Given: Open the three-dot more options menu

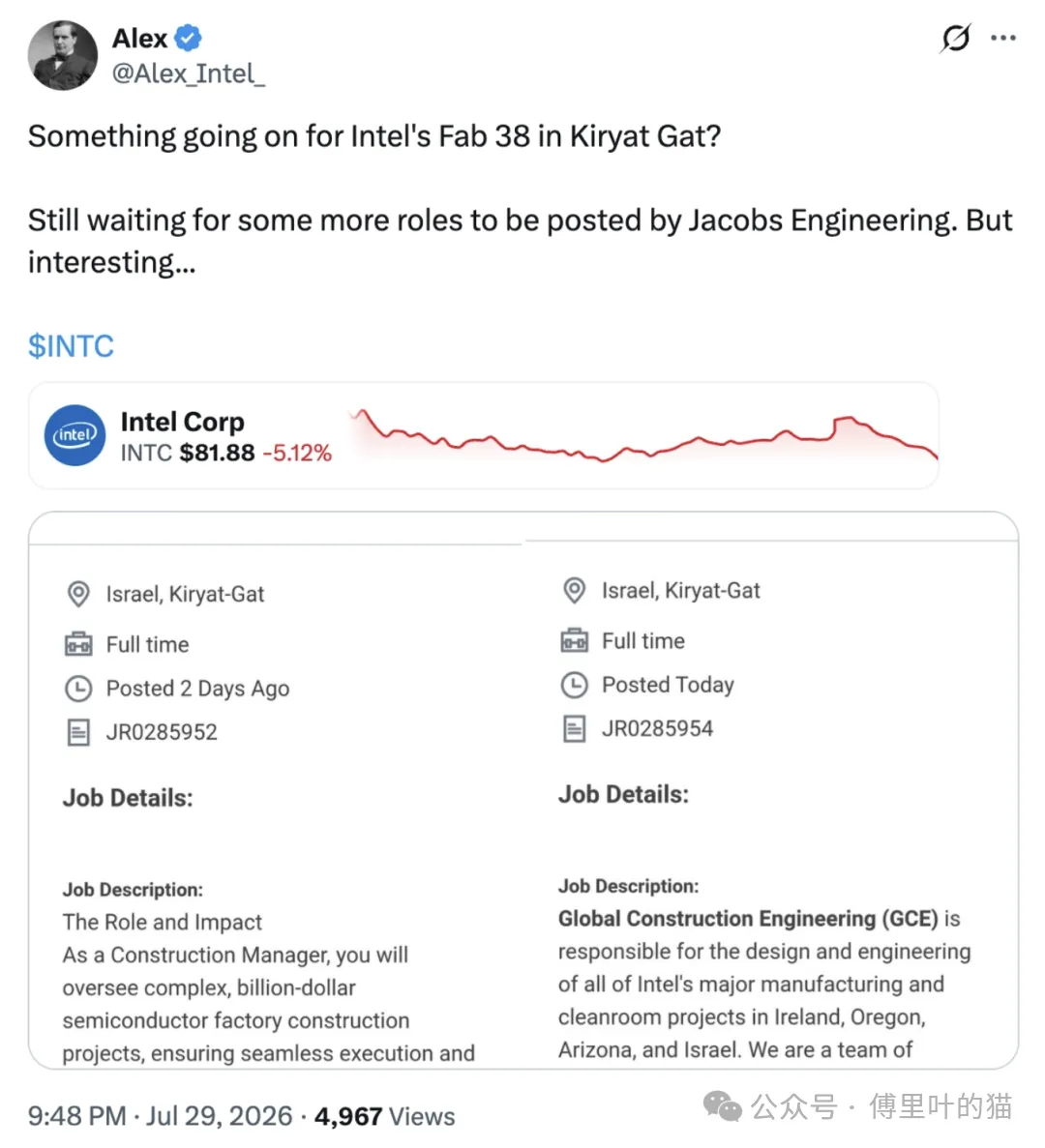Looking at the screenshot, I should (1002, 38).
